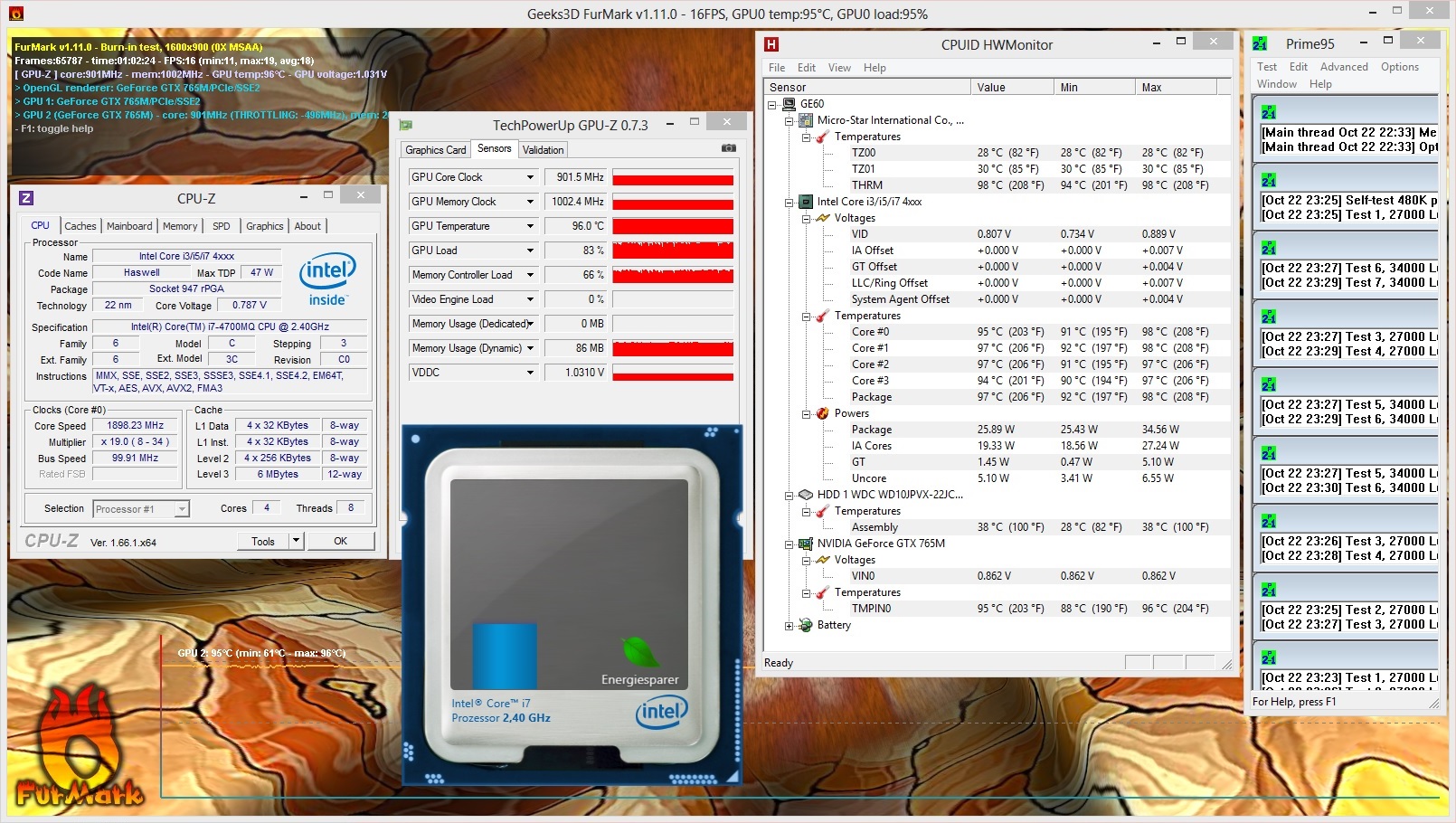Click the GE60 computer icon in HWMonitor

point(789,104)
